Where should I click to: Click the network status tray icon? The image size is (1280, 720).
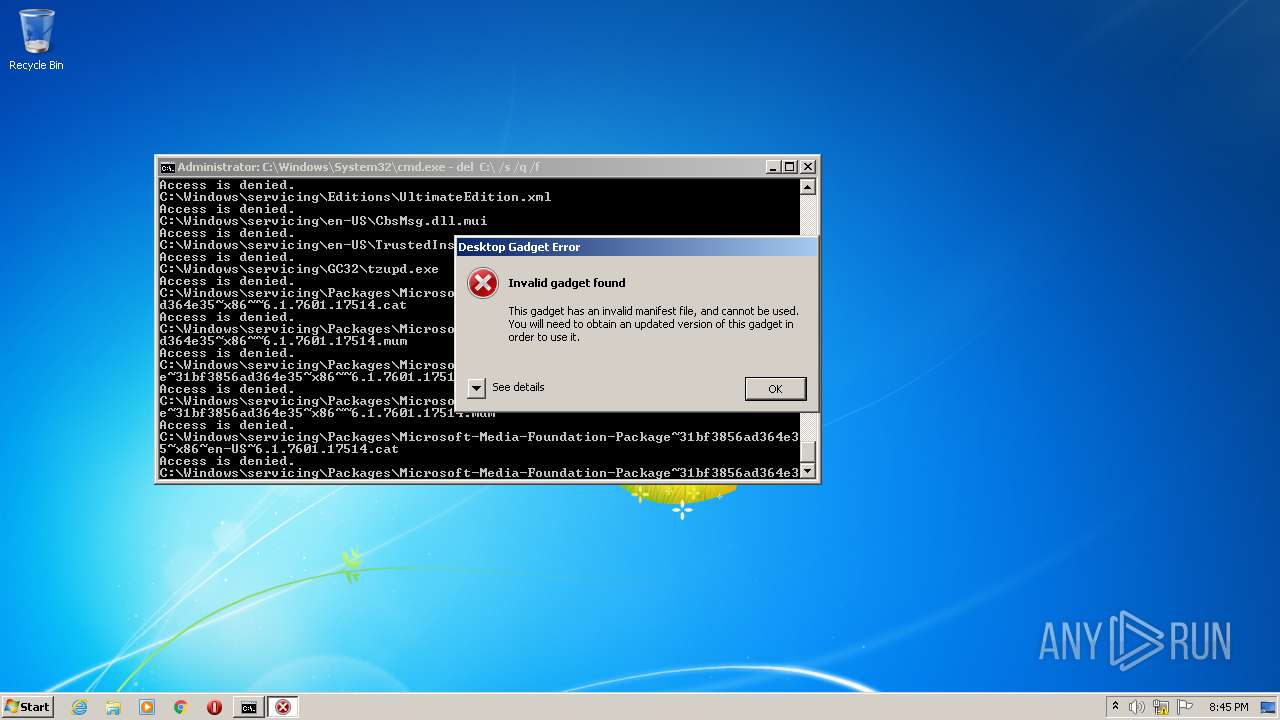(x=1161, y=707)
